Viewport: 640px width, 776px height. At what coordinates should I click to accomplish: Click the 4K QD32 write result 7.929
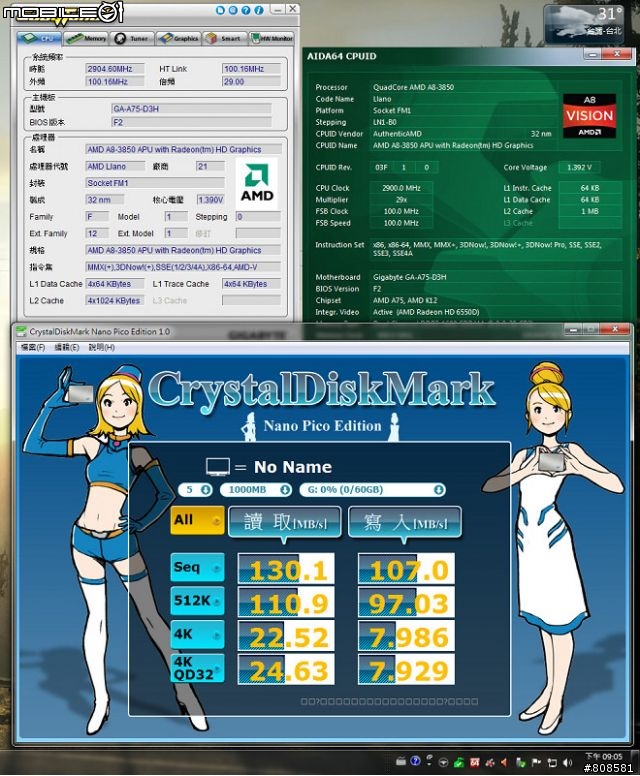tap(406, 670)
